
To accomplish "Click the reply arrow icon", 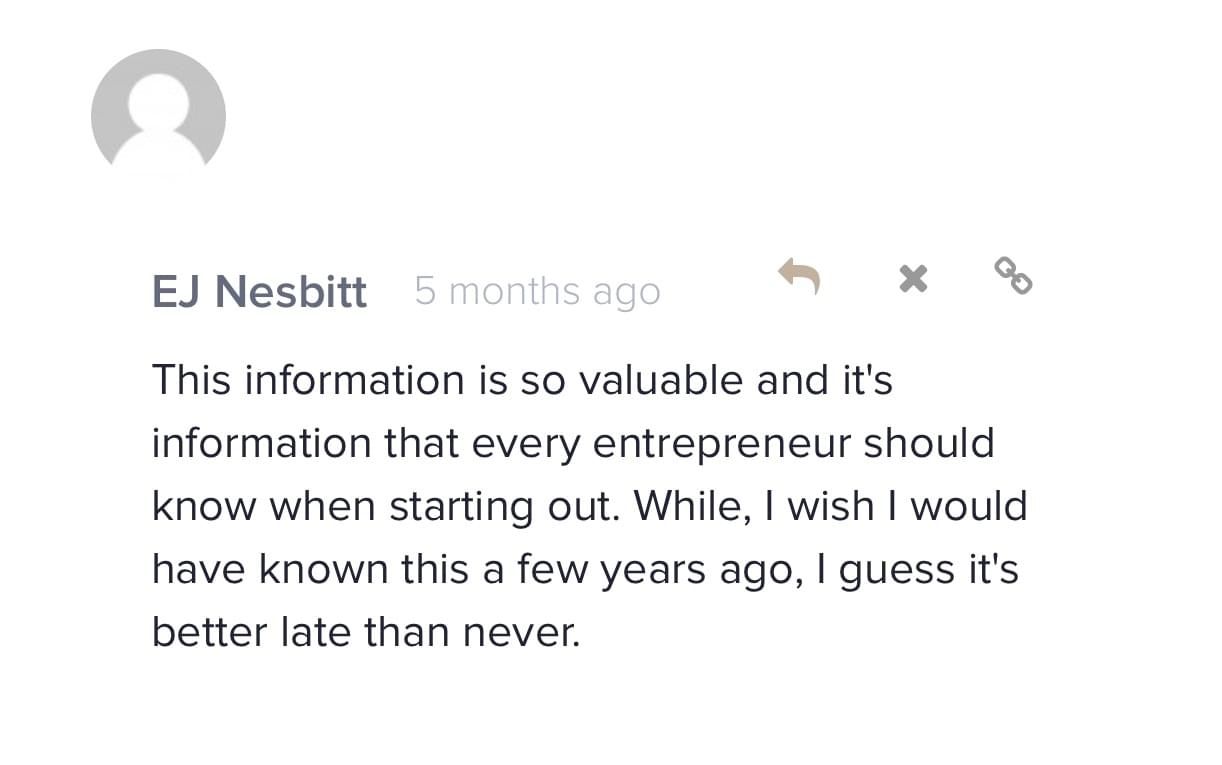I will tap(800, 275).
